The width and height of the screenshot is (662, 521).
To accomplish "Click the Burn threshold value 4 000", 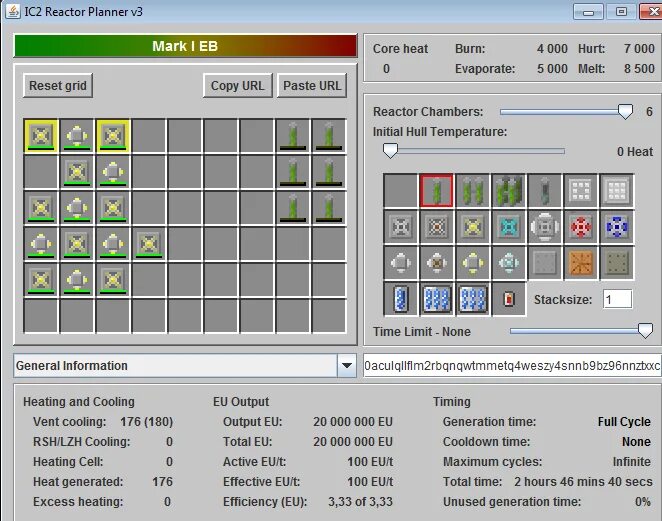I will 552,49.
